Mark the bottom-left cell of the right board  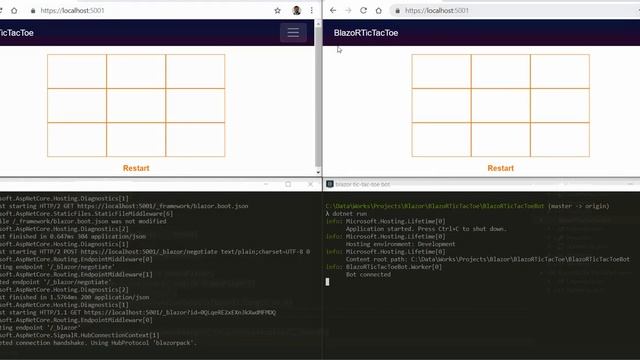[x=441, y=140]
